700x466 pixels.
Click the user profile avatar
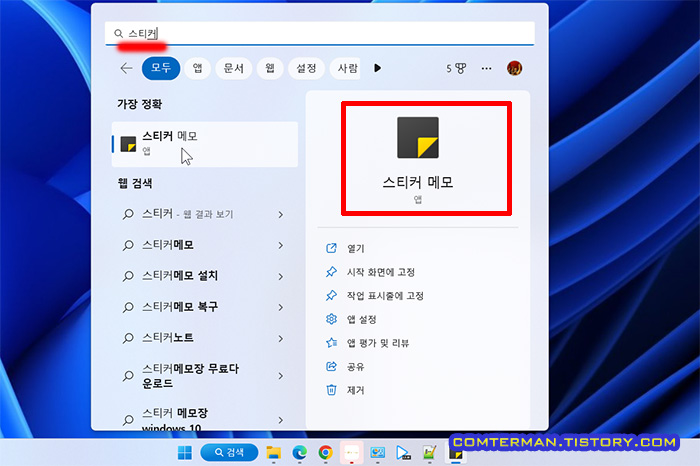[514, 68]
